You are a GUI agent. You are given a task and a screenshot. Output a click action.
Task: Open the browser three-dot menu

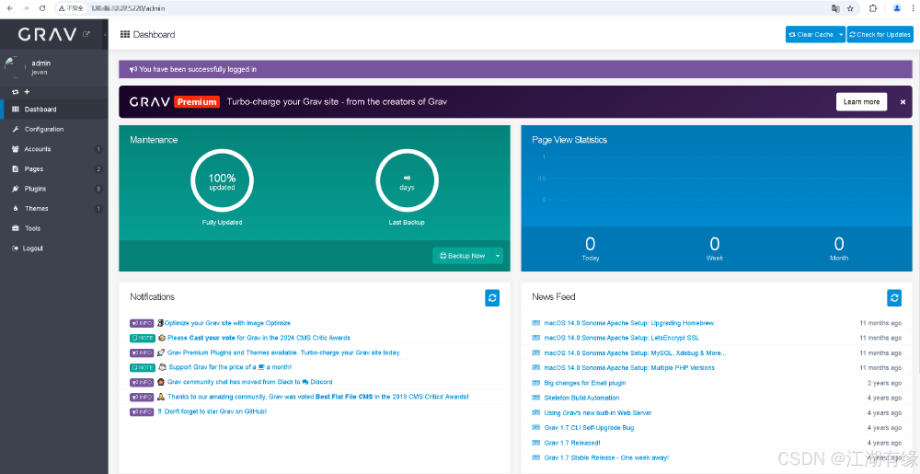point(913,8)
